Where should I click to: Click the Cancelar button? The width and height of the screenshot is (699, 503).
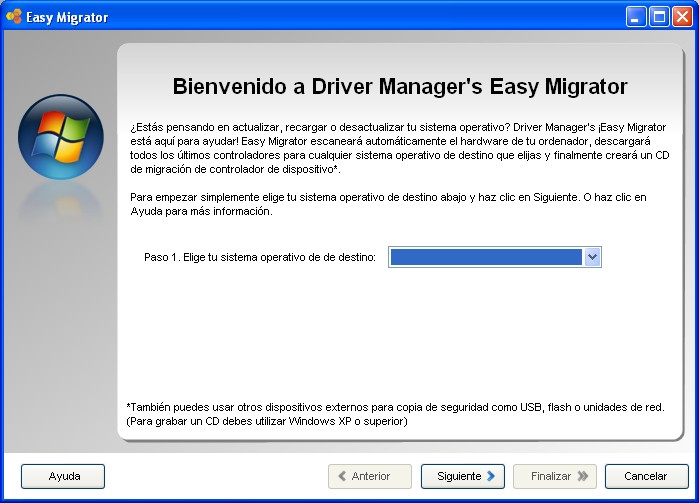coord(646,476)
